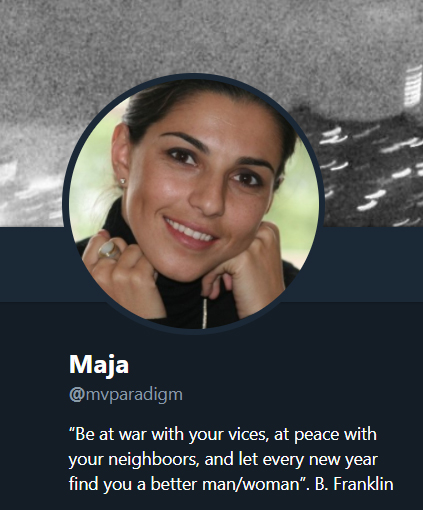Click the @mvparadigm handle
Viewport: 423px width, 510px height.
[x=126, y=395]
